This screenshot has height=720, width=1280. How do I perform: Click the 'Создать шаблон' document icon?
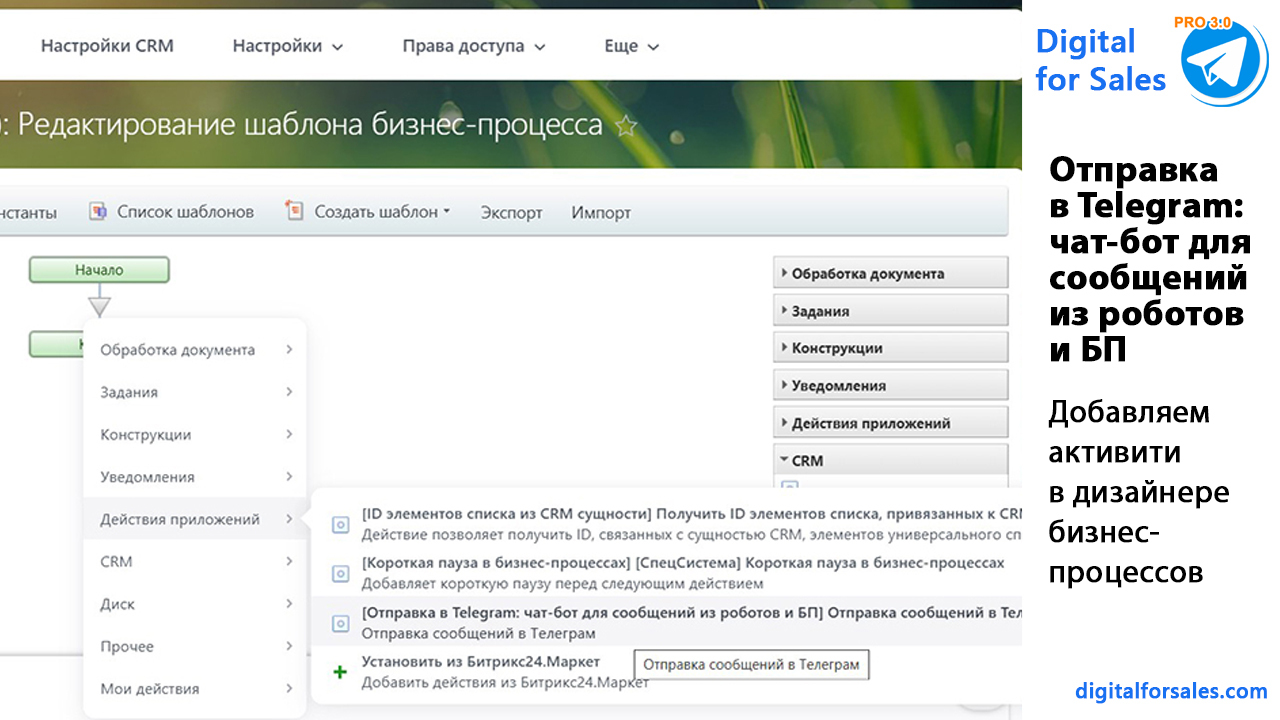(294, 211)
